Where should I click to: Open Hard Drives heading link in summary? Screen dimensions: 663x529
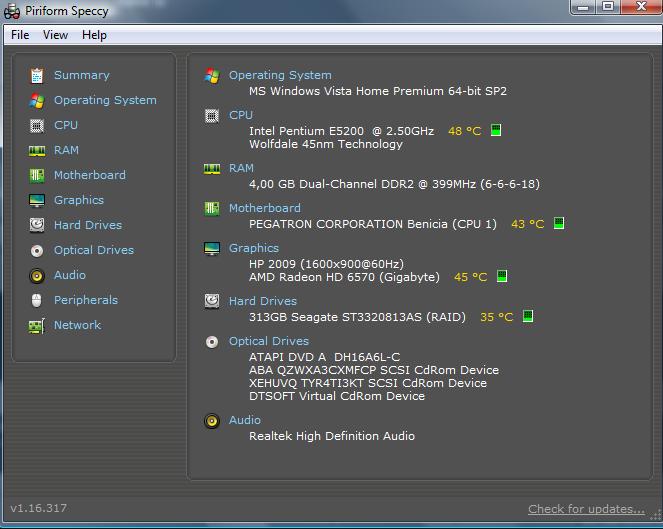click(x=263, y=301)
